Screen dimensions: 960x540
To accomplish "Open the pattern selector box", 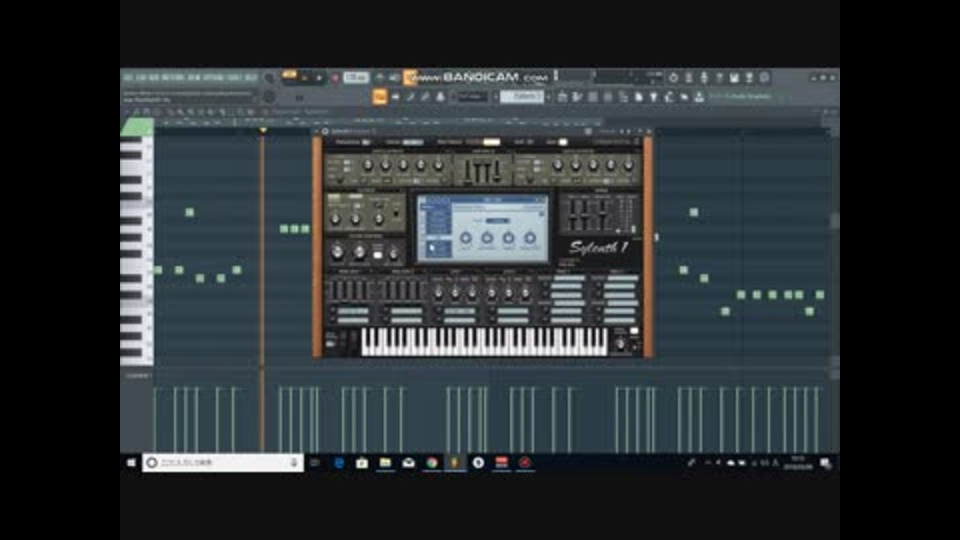I will tap(522, 97).
